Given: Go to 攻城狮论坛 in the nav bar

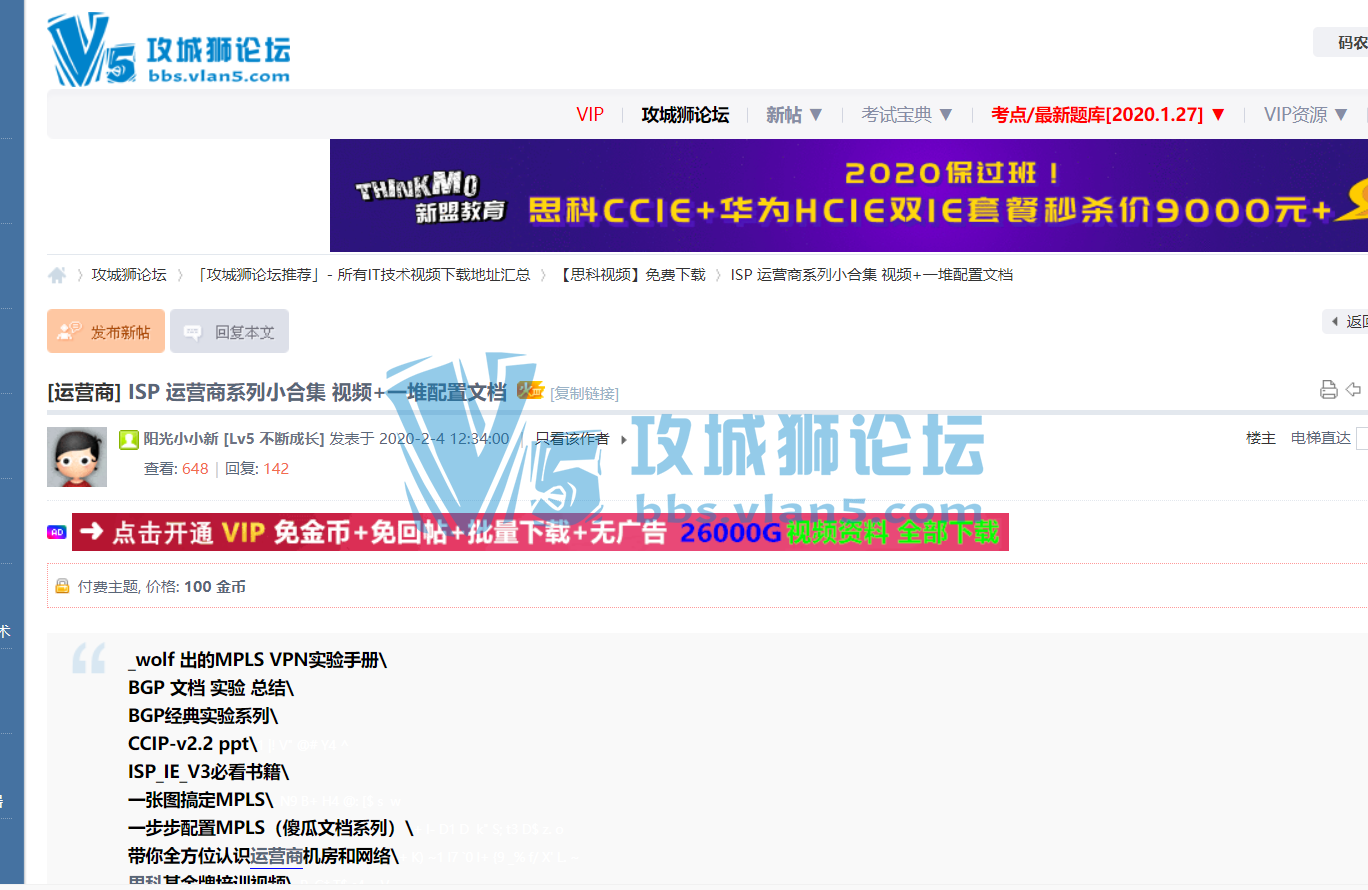Looking at the screenshot, I should coord(685,114).
